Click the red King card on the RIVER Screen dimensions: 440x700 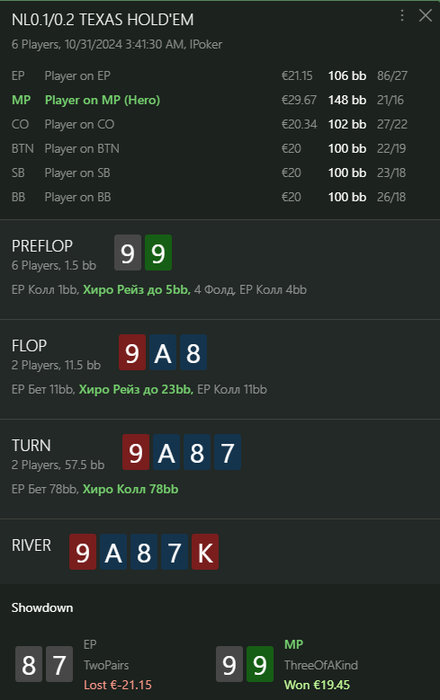(205, 552)
